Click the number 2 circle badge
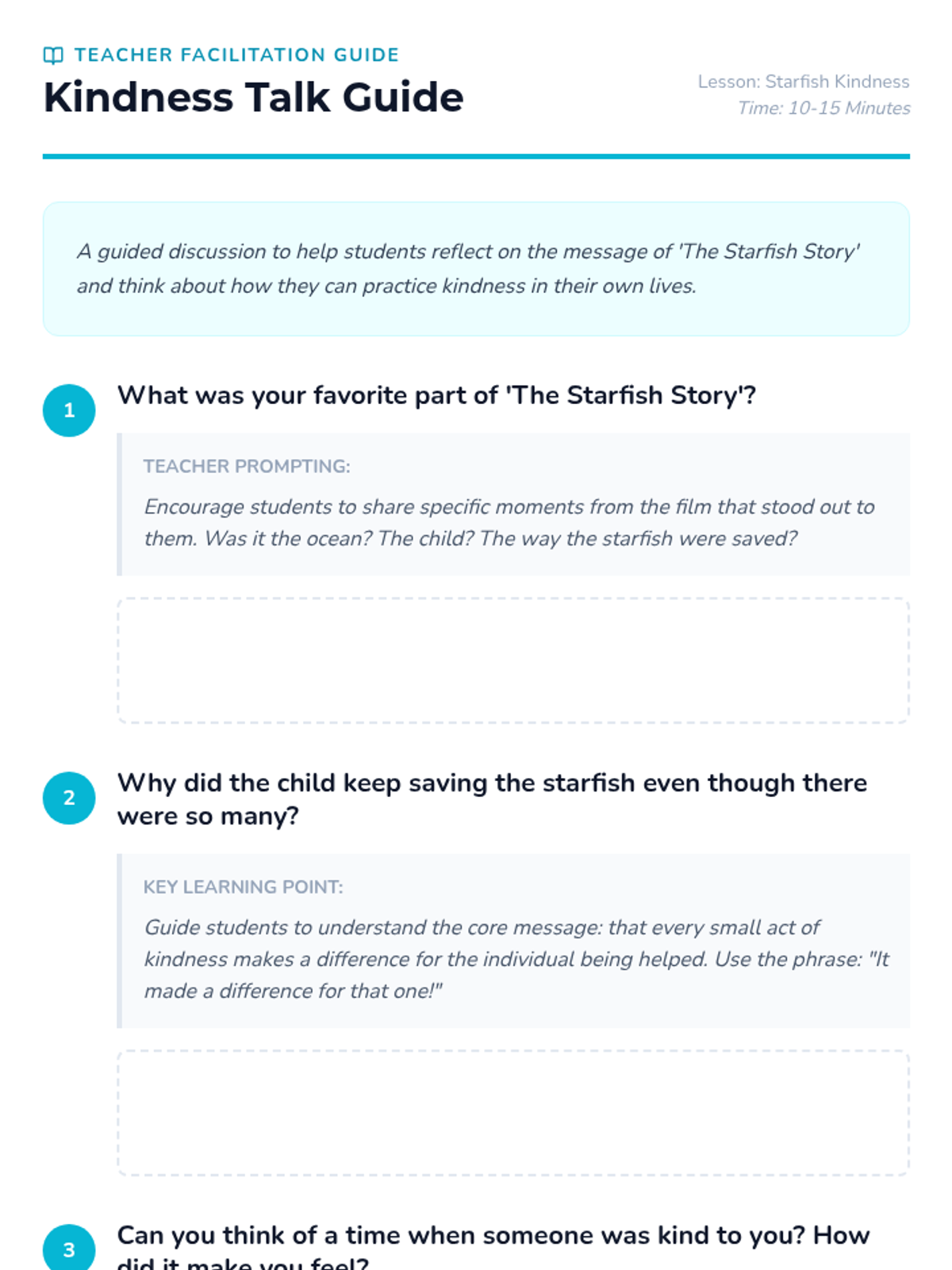The width and height of the screenshot is (952, 1270). click(x=69, y=798)
